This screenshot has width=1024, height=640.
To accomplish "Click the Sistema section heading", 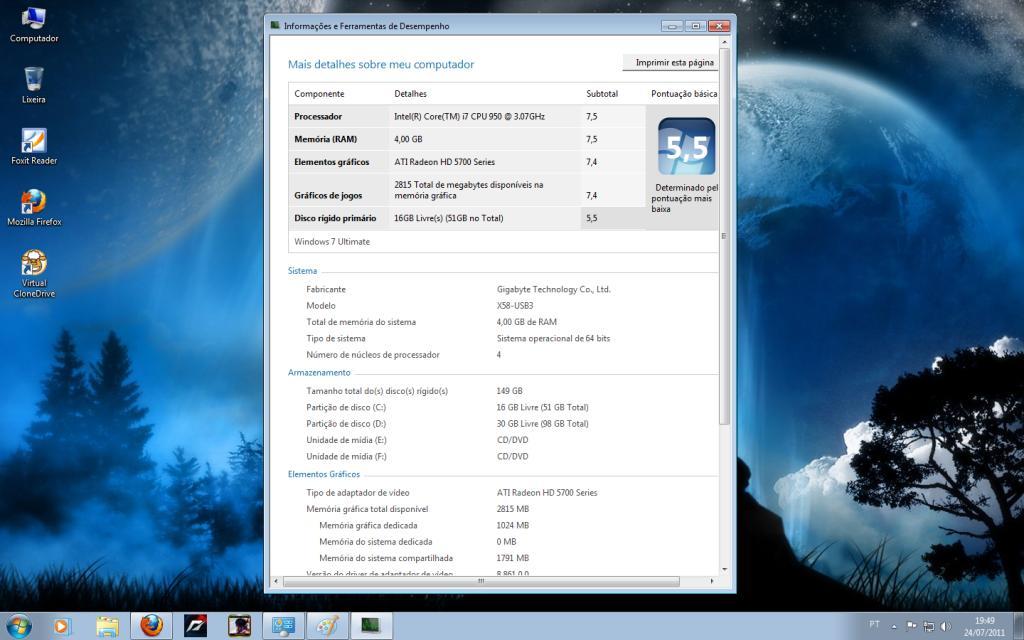I will pyautogui.click(x=302, y=271).
